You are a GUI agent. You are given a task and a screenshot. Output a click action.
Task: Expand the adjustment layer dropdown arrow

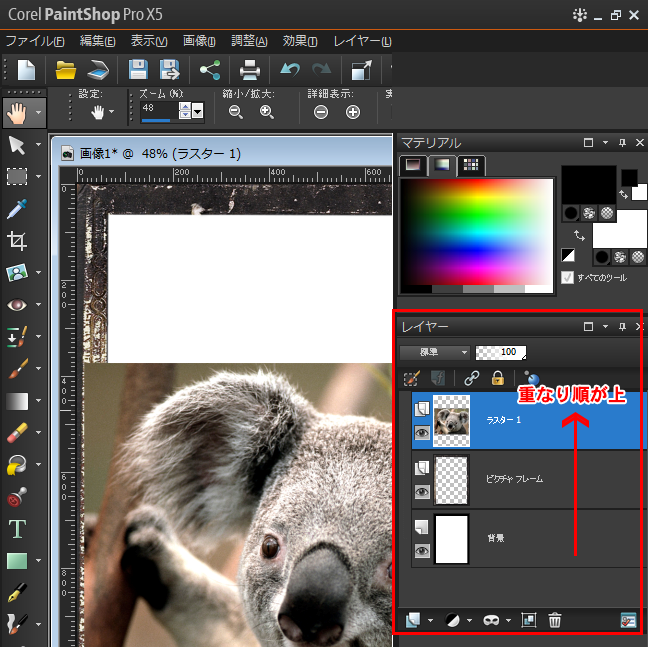(x=469, y=620)
